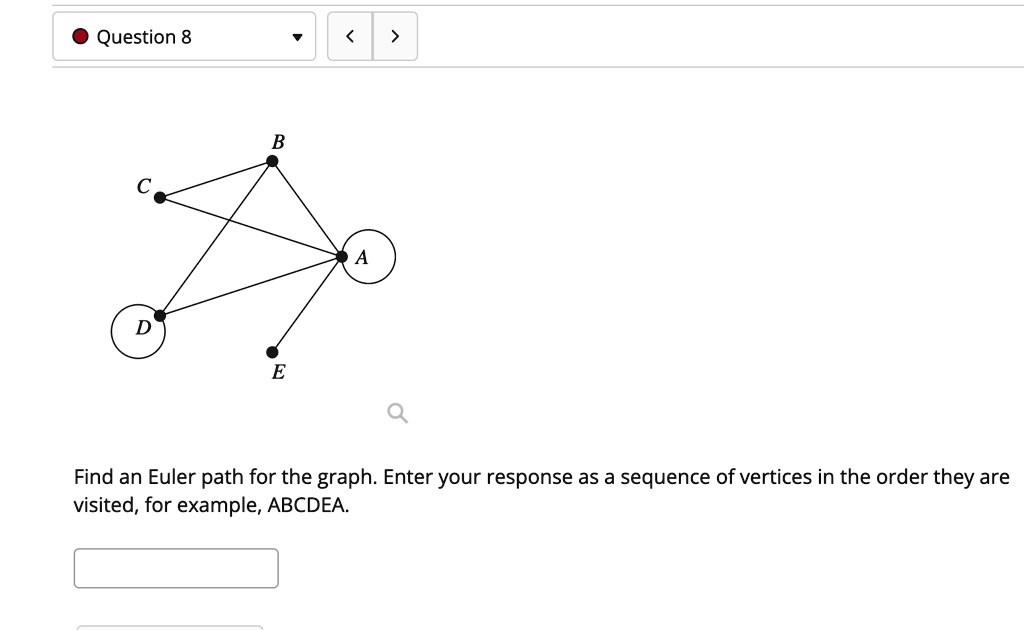
Task: Click the dropdown arrow beside Question 8
Action: click(x=297, y=36)
